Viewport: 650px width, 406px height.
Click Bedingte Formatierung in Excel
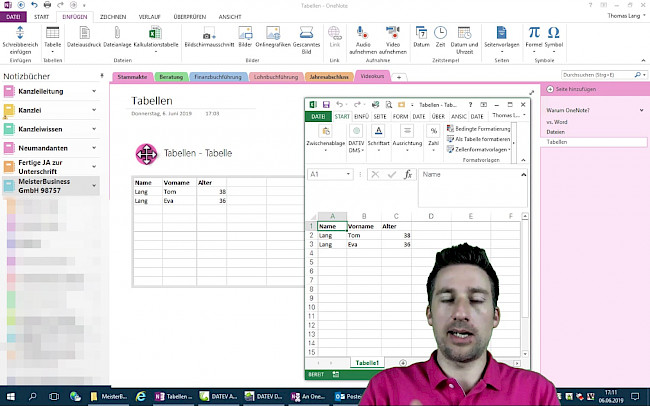pyautogui.click(x=481, y=128)
